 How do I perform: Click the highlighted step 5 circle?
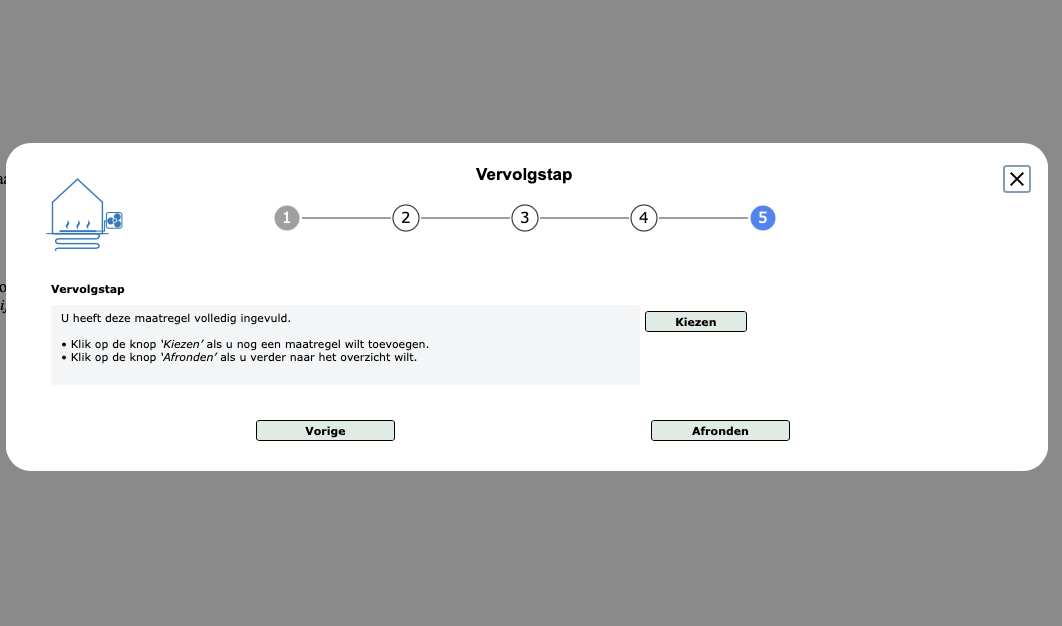point(762,218)
